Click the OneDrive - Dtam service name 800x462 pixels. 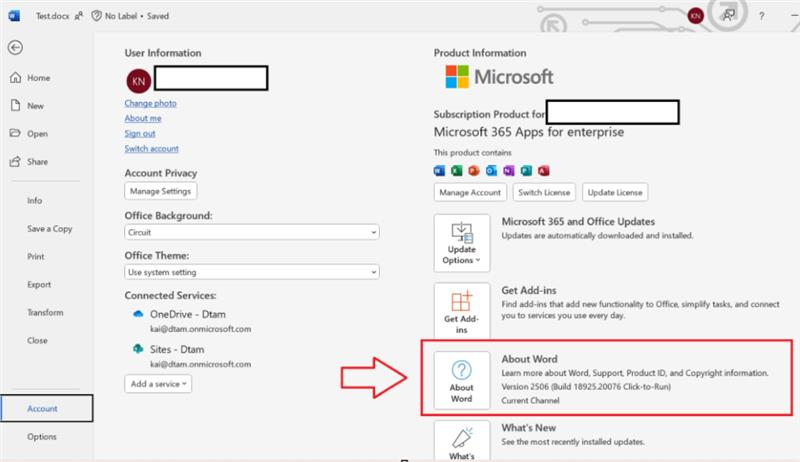(x=188, y=315)
